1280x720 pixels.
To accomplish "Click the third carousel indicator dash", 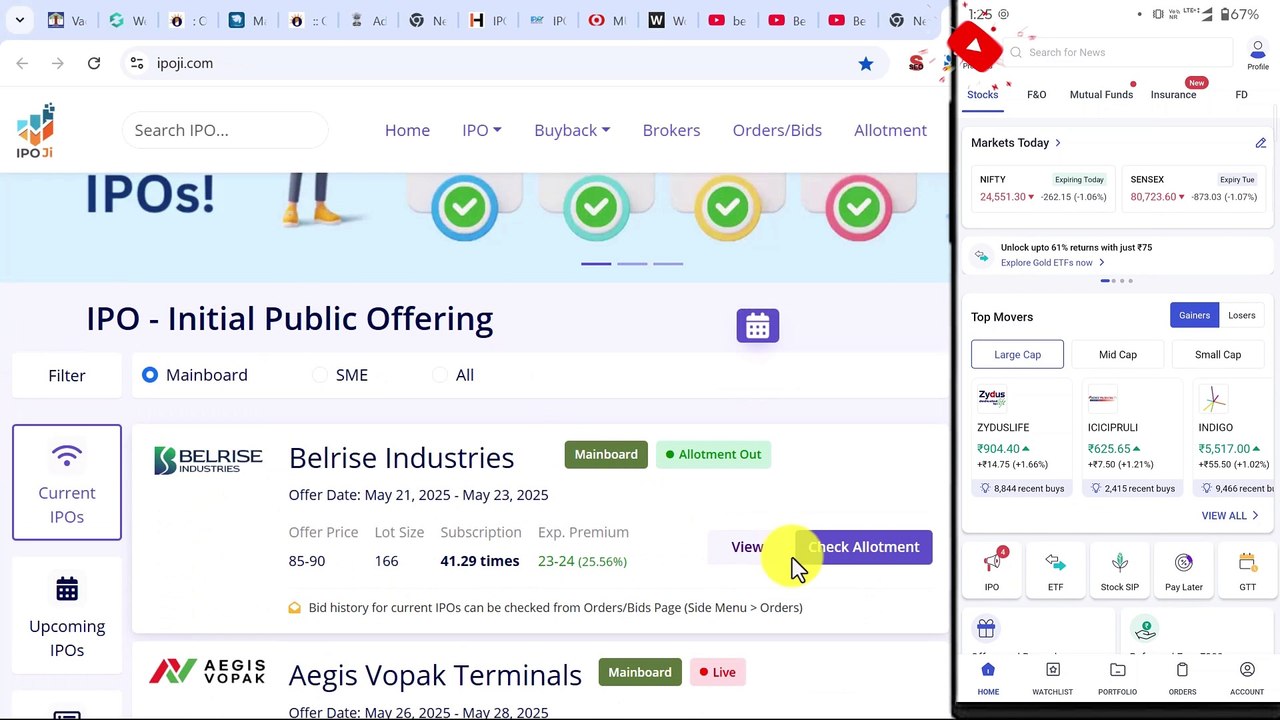I will pyautogui.click(x=668, y=264).
